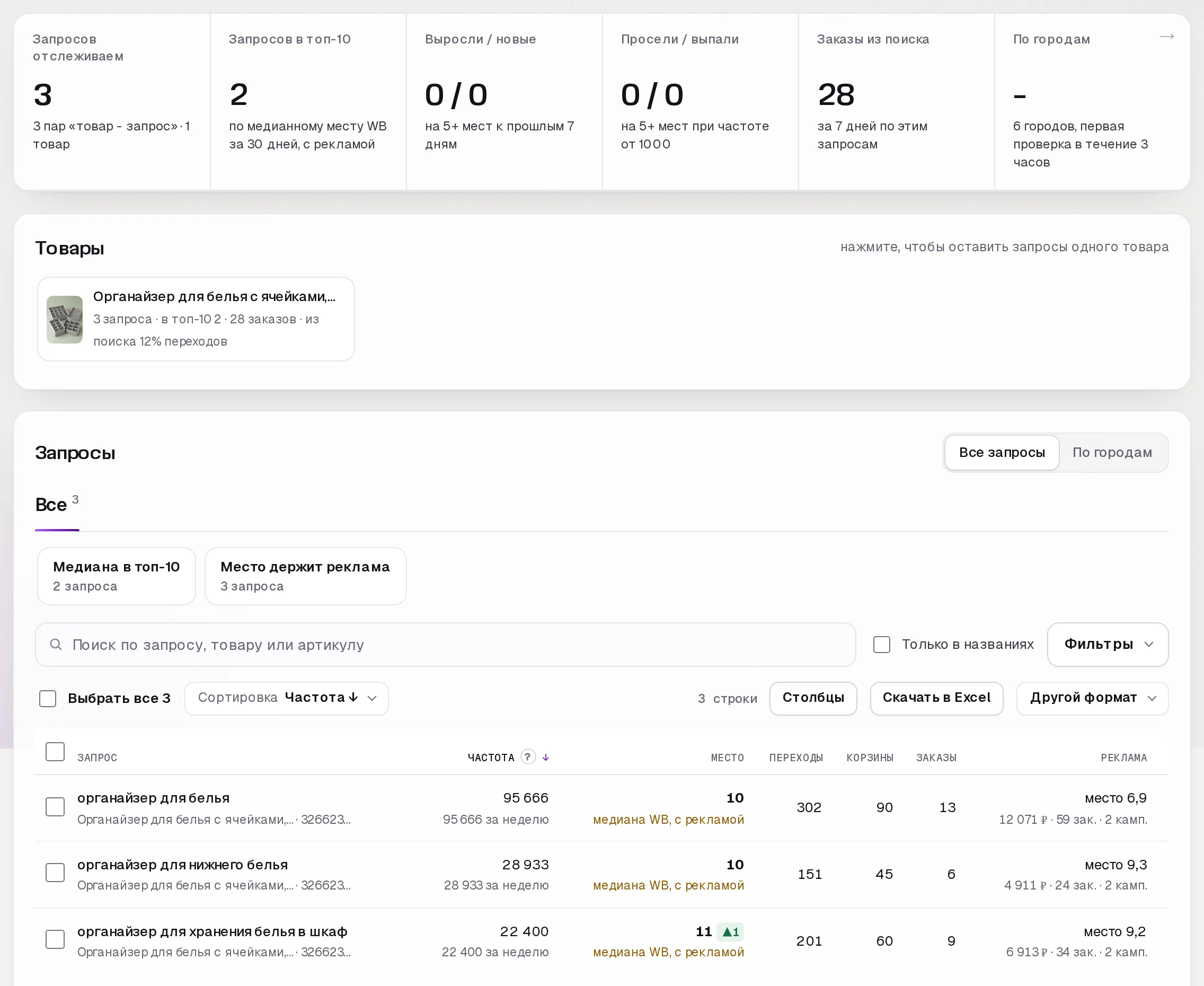
Task: Click the Запросов в топ-10 summary card
Action: coord(308,102)
